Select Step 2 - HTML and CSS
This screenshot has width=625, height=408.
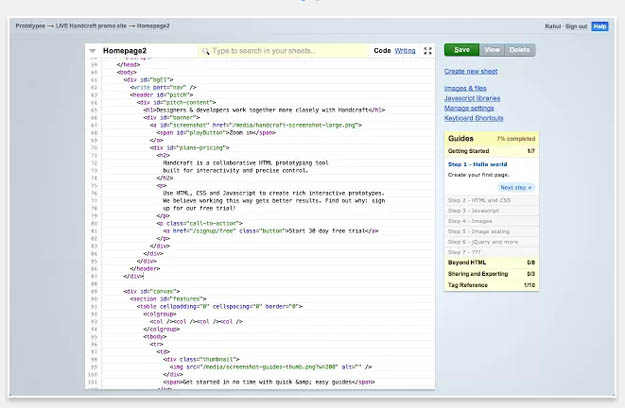coord(491,200)
